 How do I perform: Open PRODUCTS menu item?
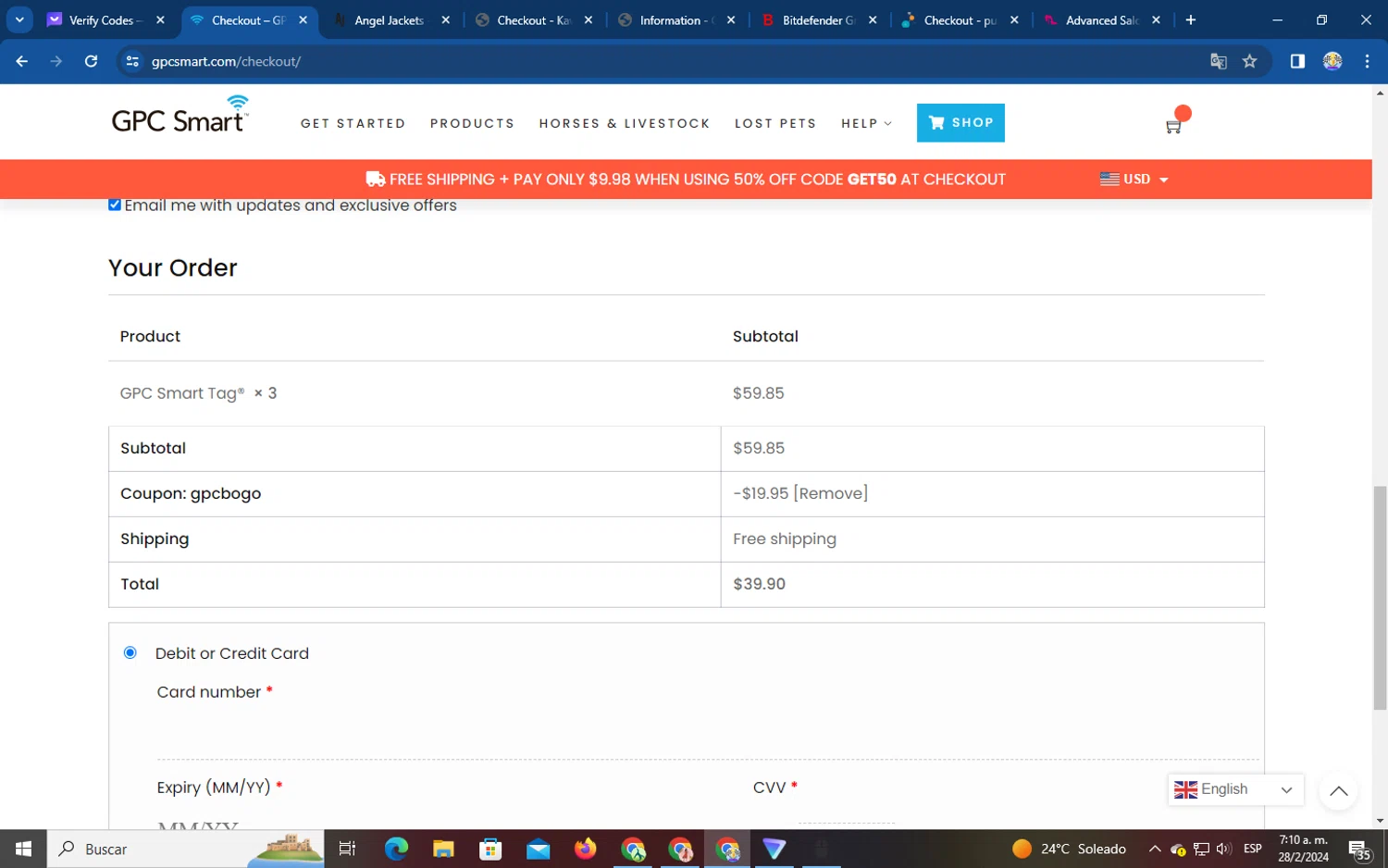(x=472, y=123)
